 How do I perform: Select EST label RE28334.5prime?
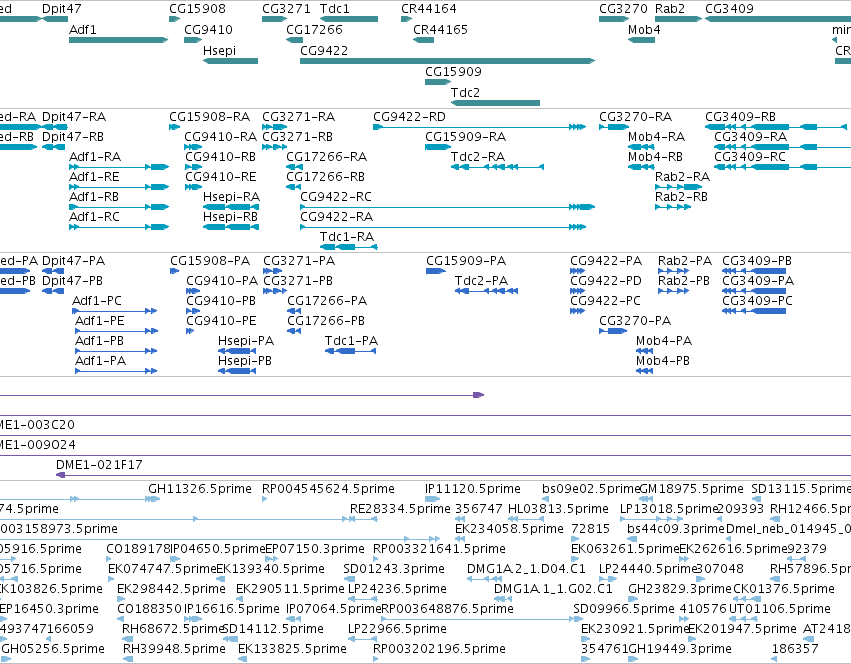400,509
